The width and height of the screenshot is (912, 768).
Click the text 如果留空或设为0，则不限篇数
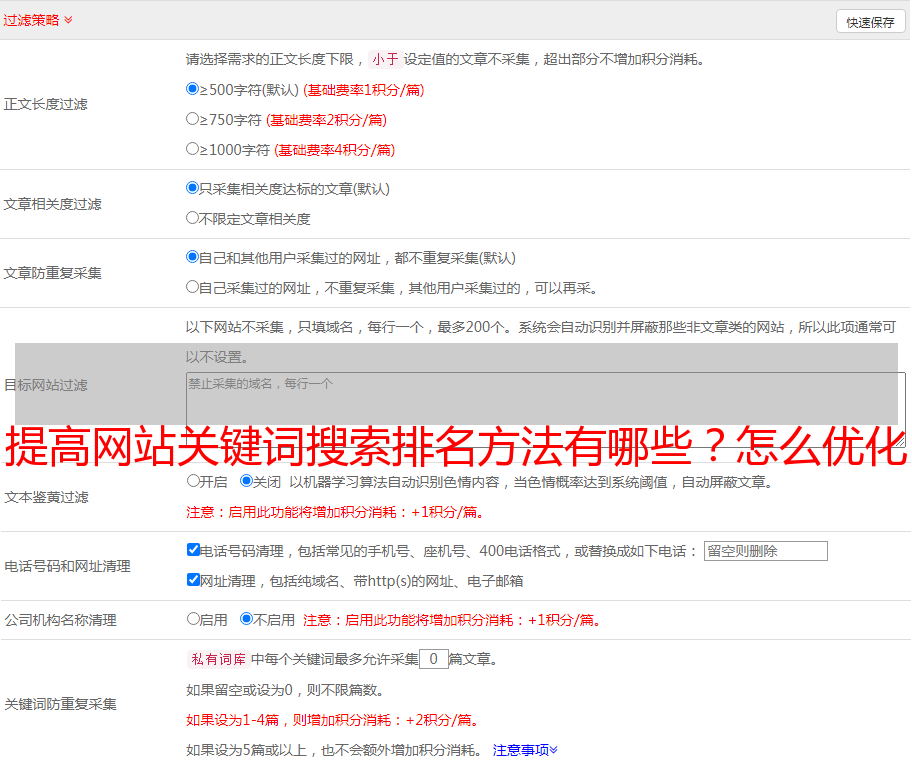[285, 691]
